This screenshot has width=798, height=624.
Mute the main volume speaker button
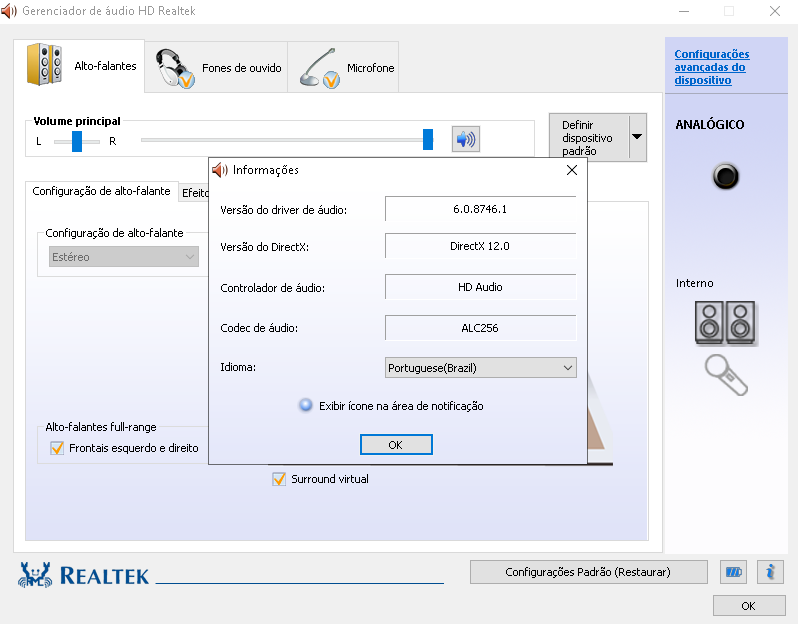[x=466, y=139]
